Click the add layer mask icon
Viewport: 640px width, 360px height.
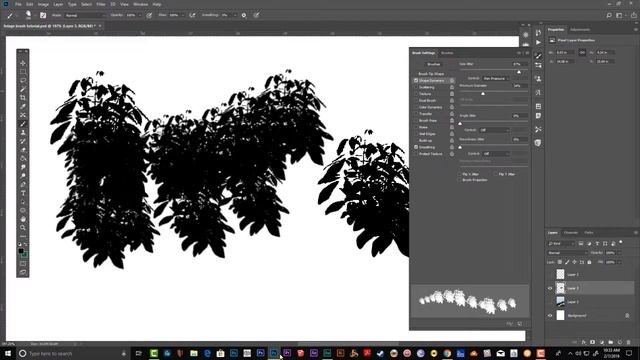coord(593,342)
